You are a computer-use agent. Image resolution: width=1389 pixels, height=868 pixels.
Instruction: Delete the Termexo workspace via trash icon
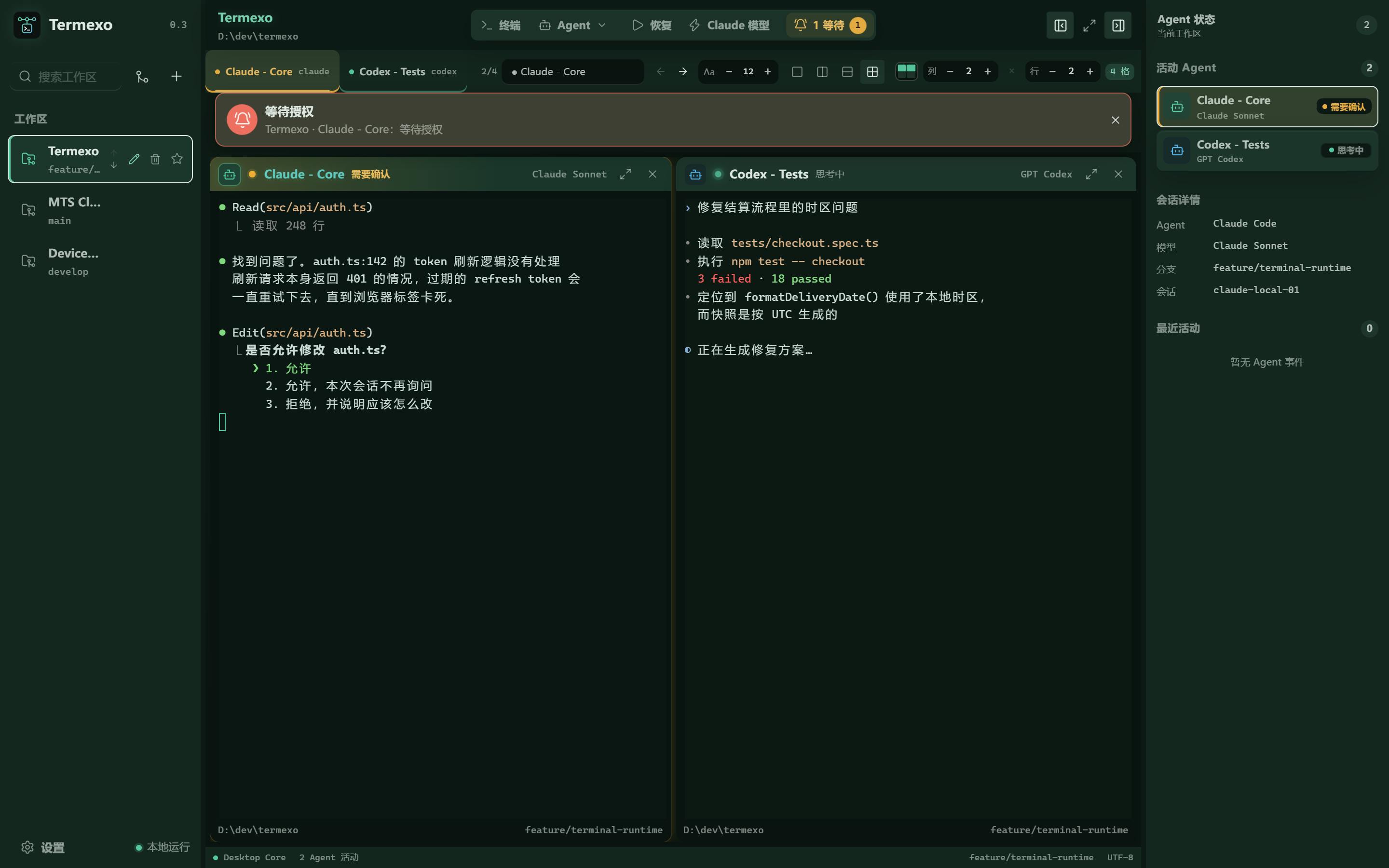coord(155,159)
